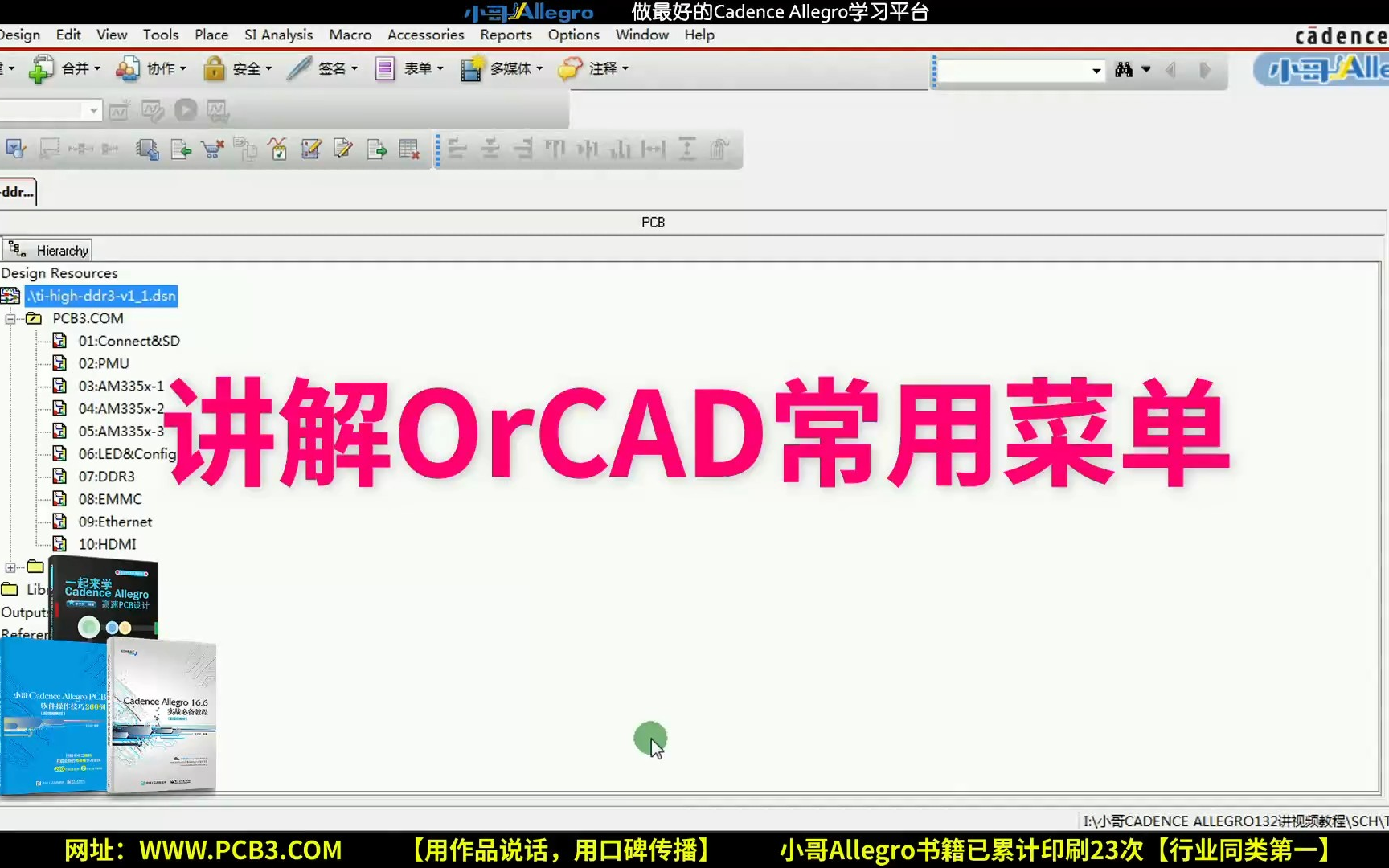Click the shopping cart with red X icon
Viewport: 1389px width, 868px height.
pos(213,149)
